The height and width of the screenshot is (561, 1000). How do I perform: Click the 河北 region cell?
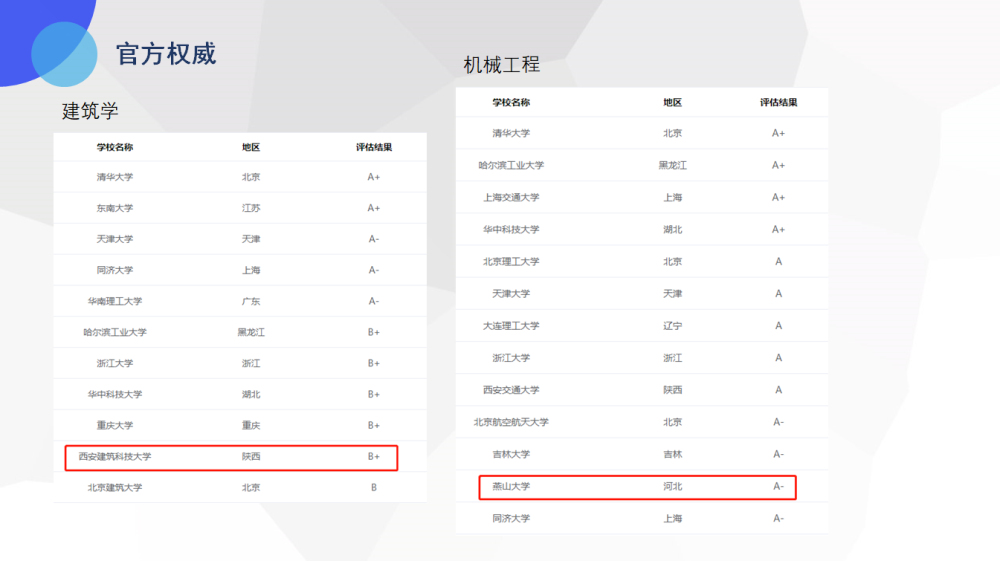[672, 486]
